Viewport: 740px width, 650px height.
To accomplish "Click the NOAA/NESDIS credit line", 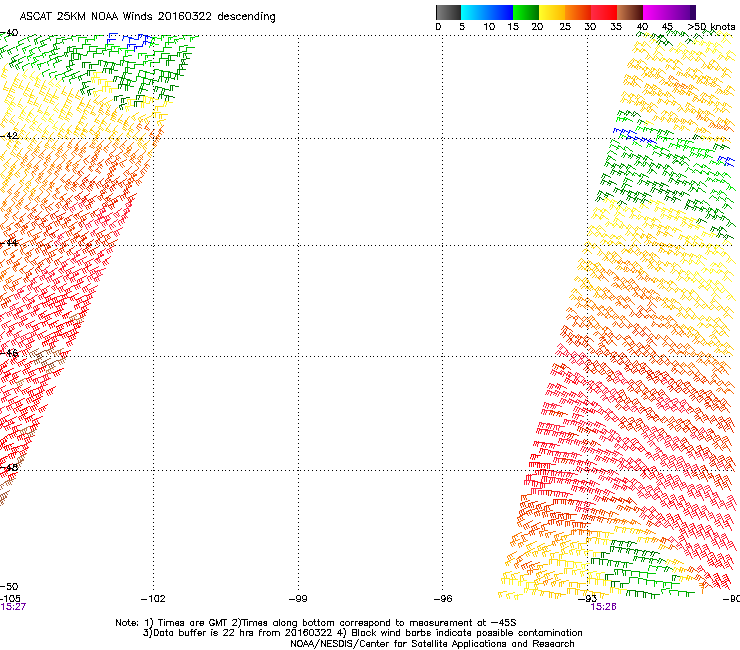I will 432,644.
